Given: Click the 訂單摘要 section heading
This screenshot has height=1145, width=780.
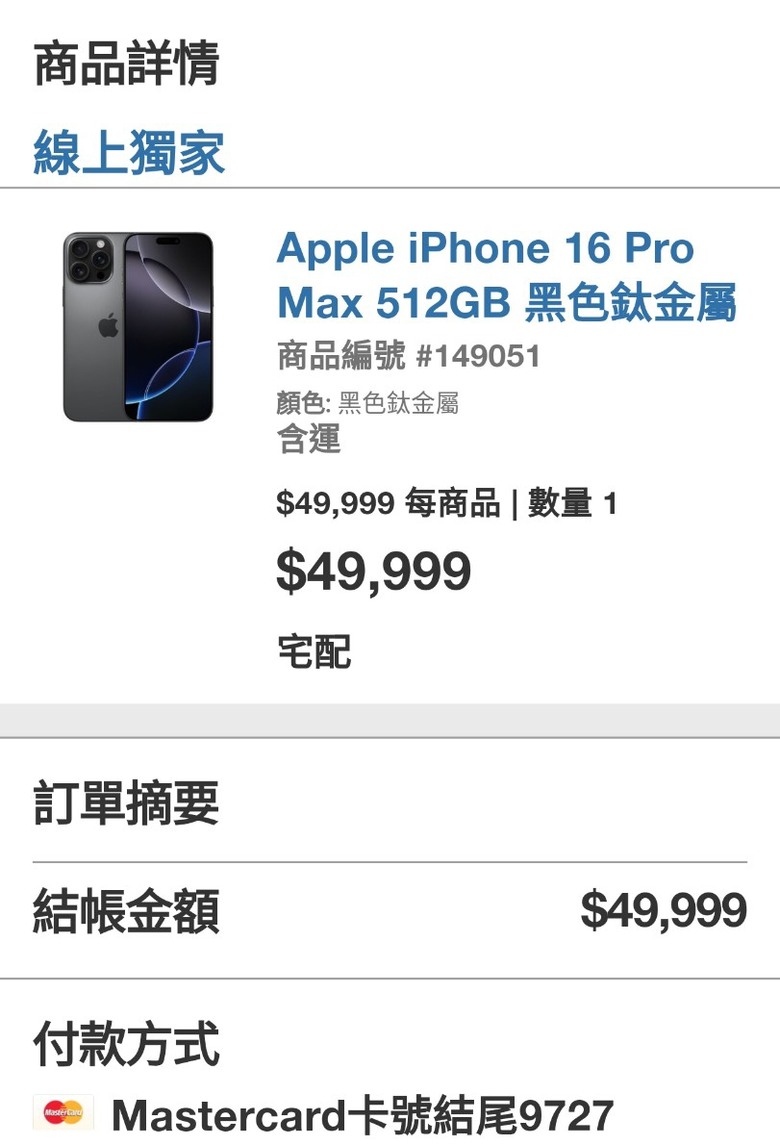Looking at the screenshot, I should pos(126,803).
